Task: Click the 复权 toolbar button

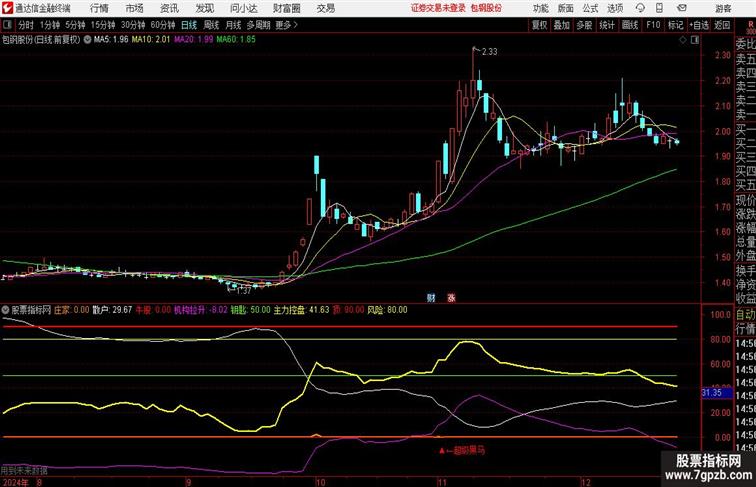Action: pos(539,25)
